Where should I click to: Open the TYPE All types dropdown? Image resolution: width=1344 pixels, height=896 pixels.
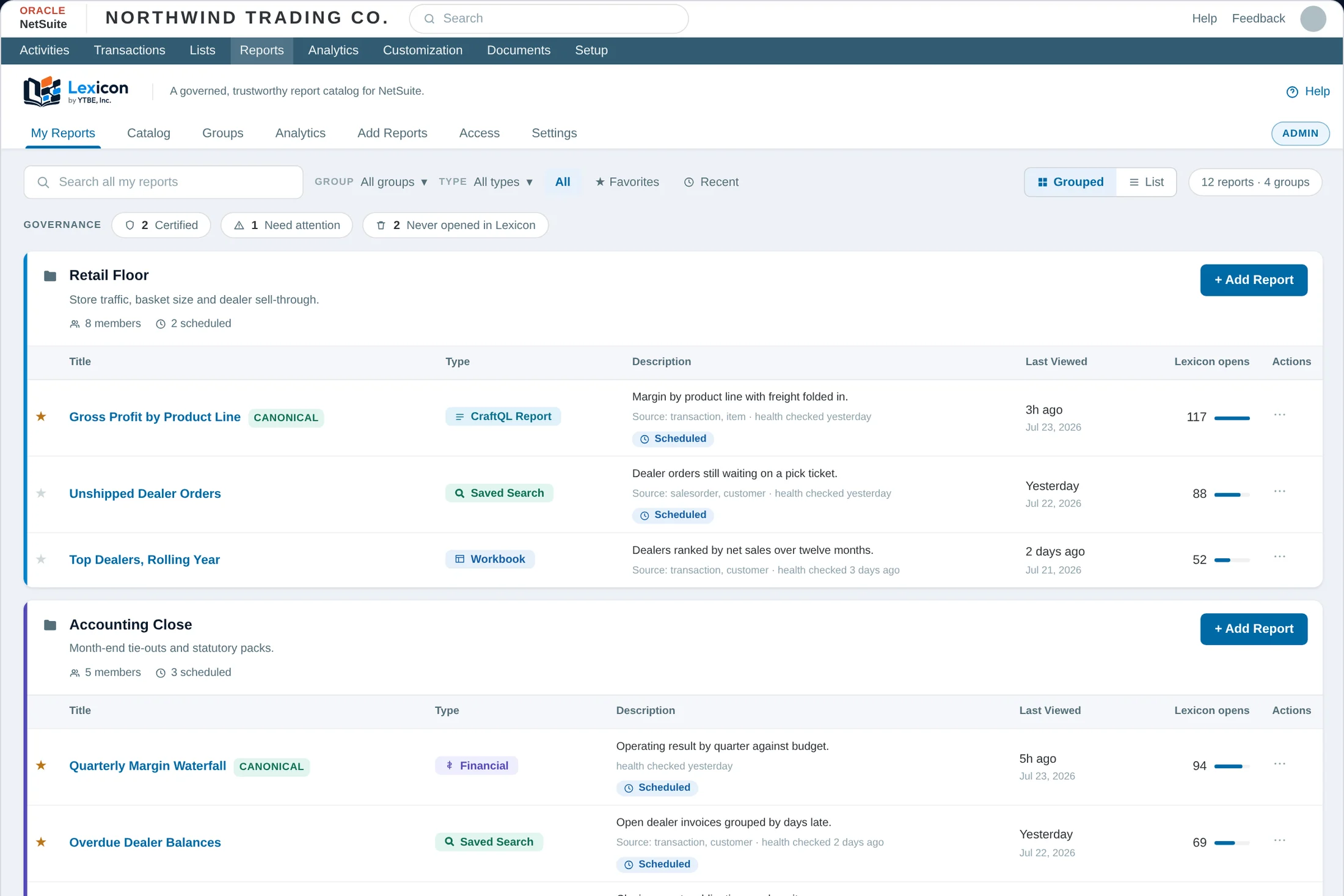click(503, 182)
